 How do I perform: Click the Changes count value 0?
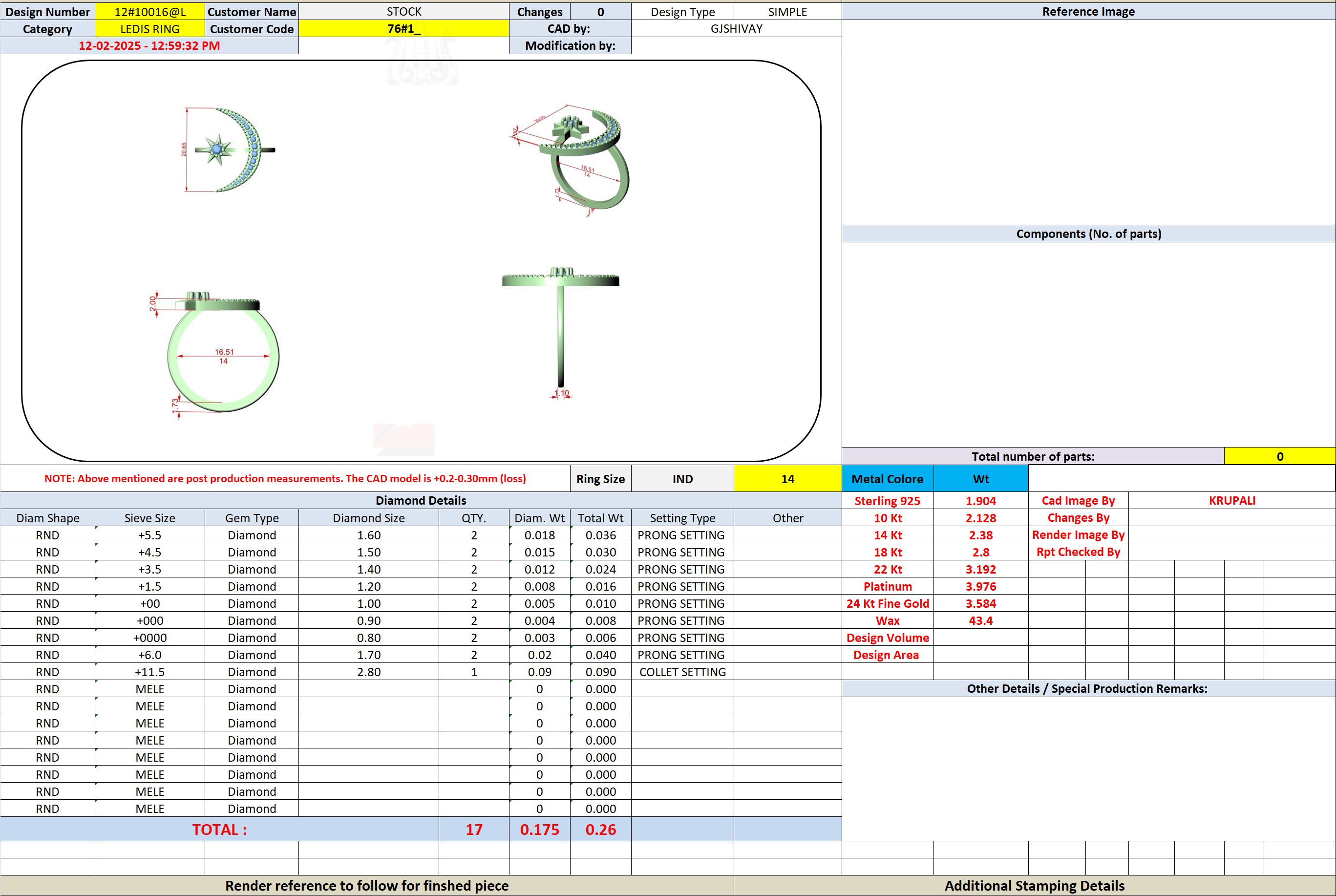point(601,11)
